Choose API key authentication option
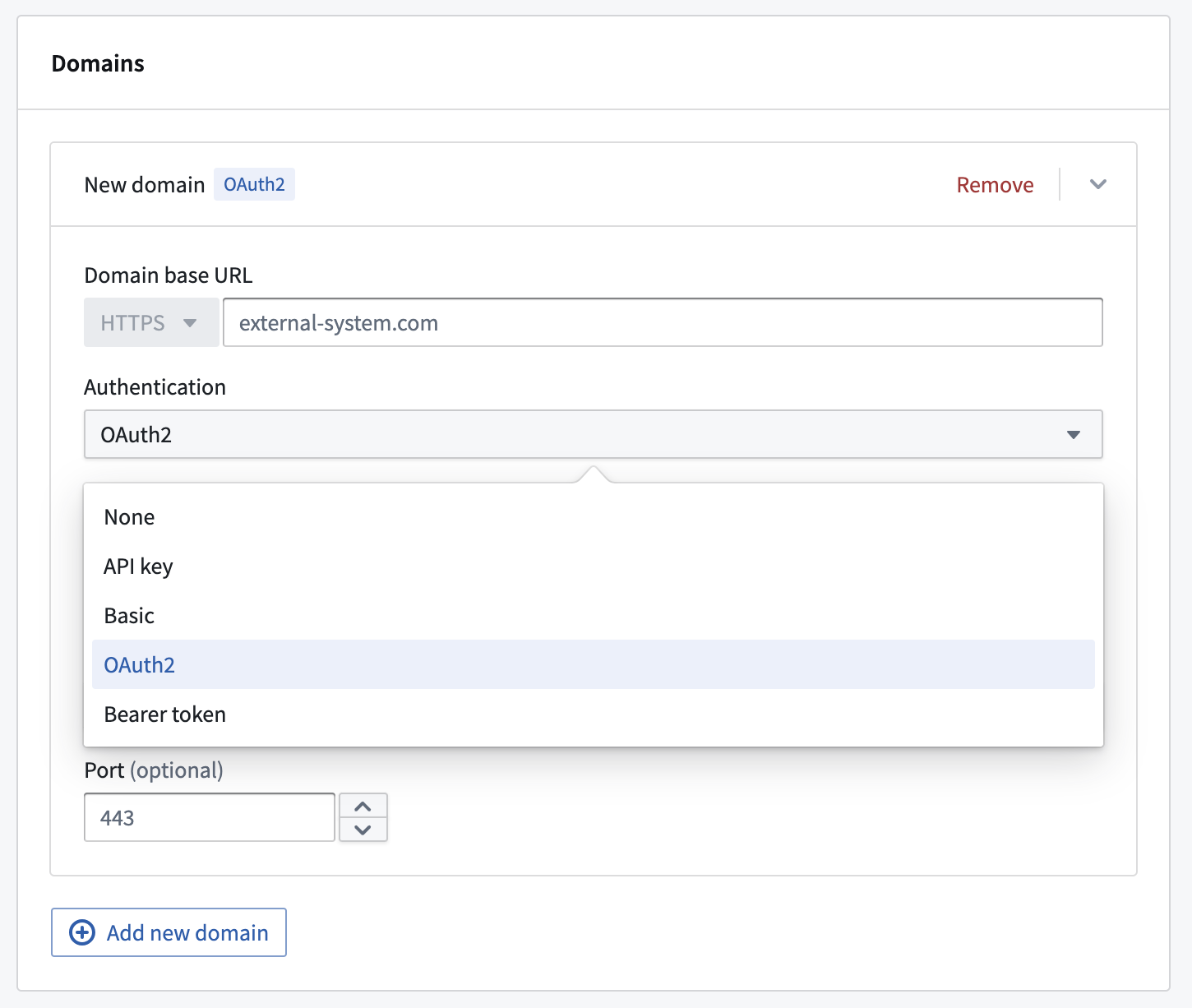 point(593,566)
